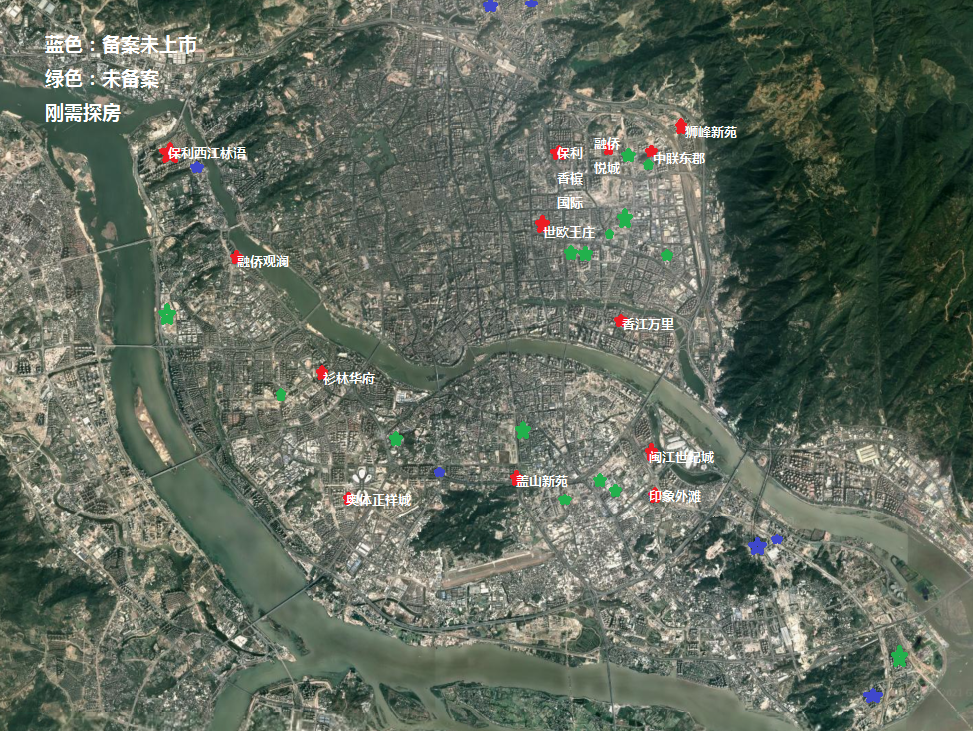Select the small green marker right of 世欧王庄
973x731 pixels.
(x=609, y=234)
